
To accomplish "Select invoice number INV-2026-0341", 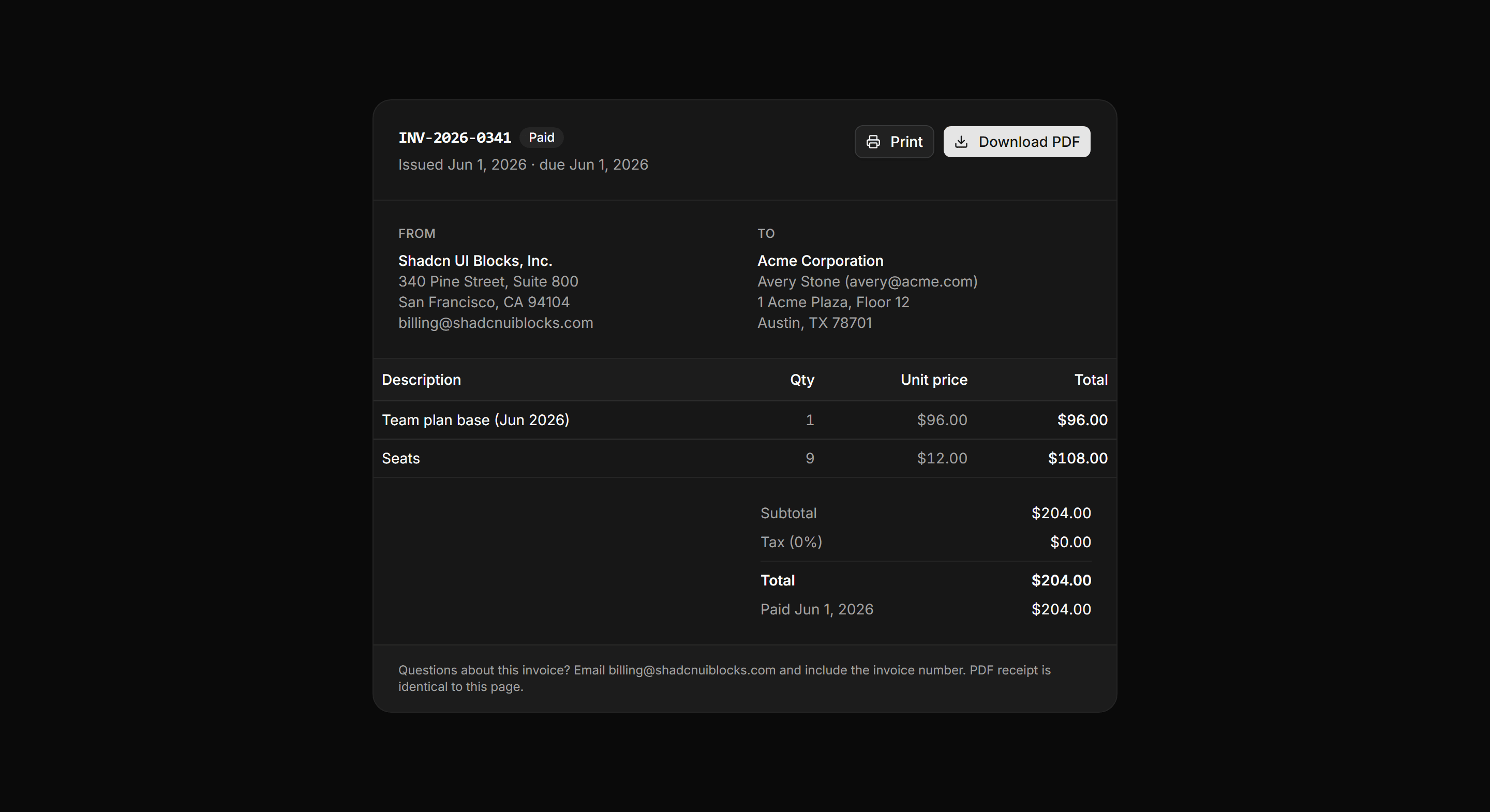I will click(455, 138).
